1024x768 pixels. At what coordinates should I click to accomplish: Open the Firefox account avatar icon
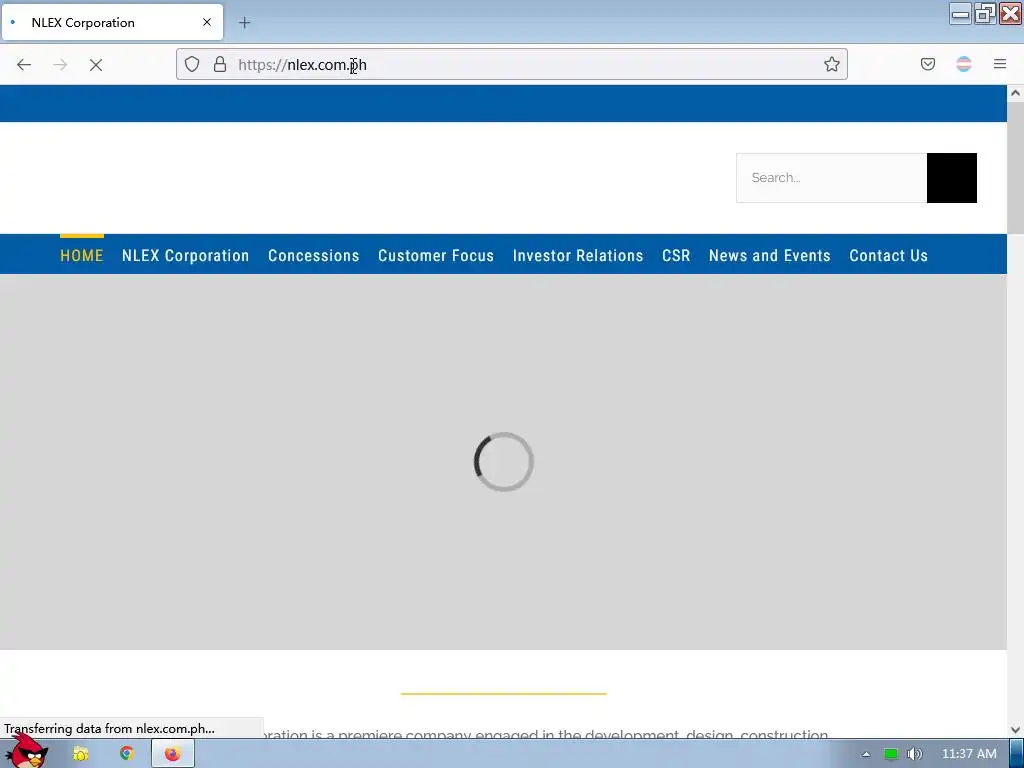[x=964, y=64]
